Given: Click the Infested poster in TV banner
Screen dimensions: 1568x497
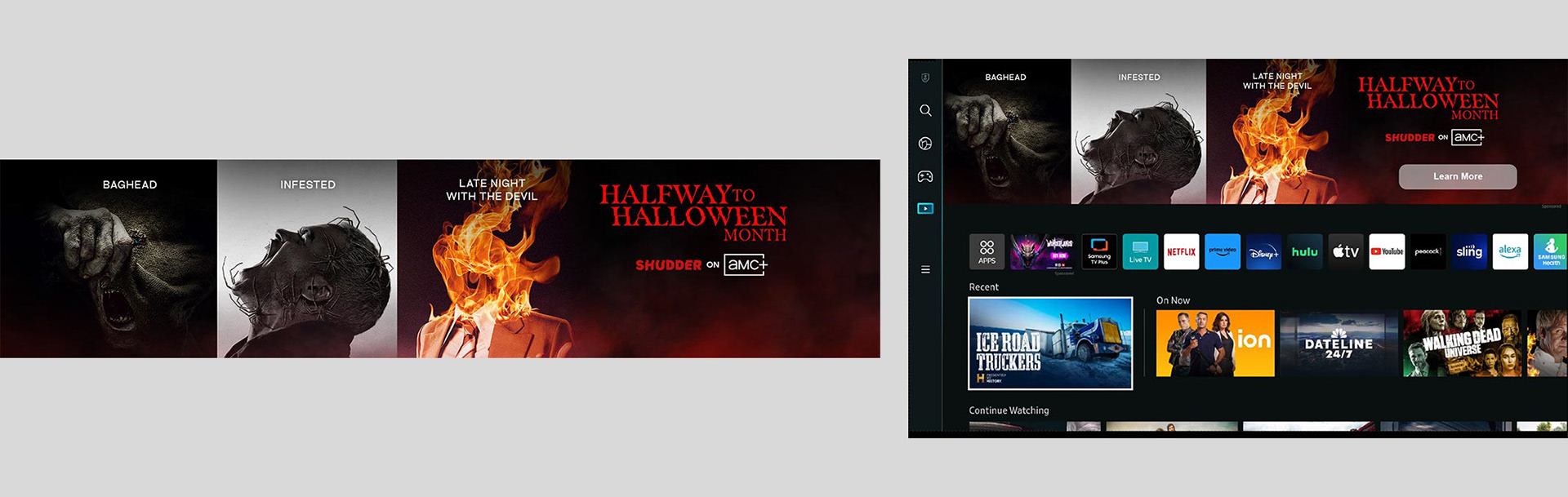Looking at the screenshot, I should click(1138, 131).
